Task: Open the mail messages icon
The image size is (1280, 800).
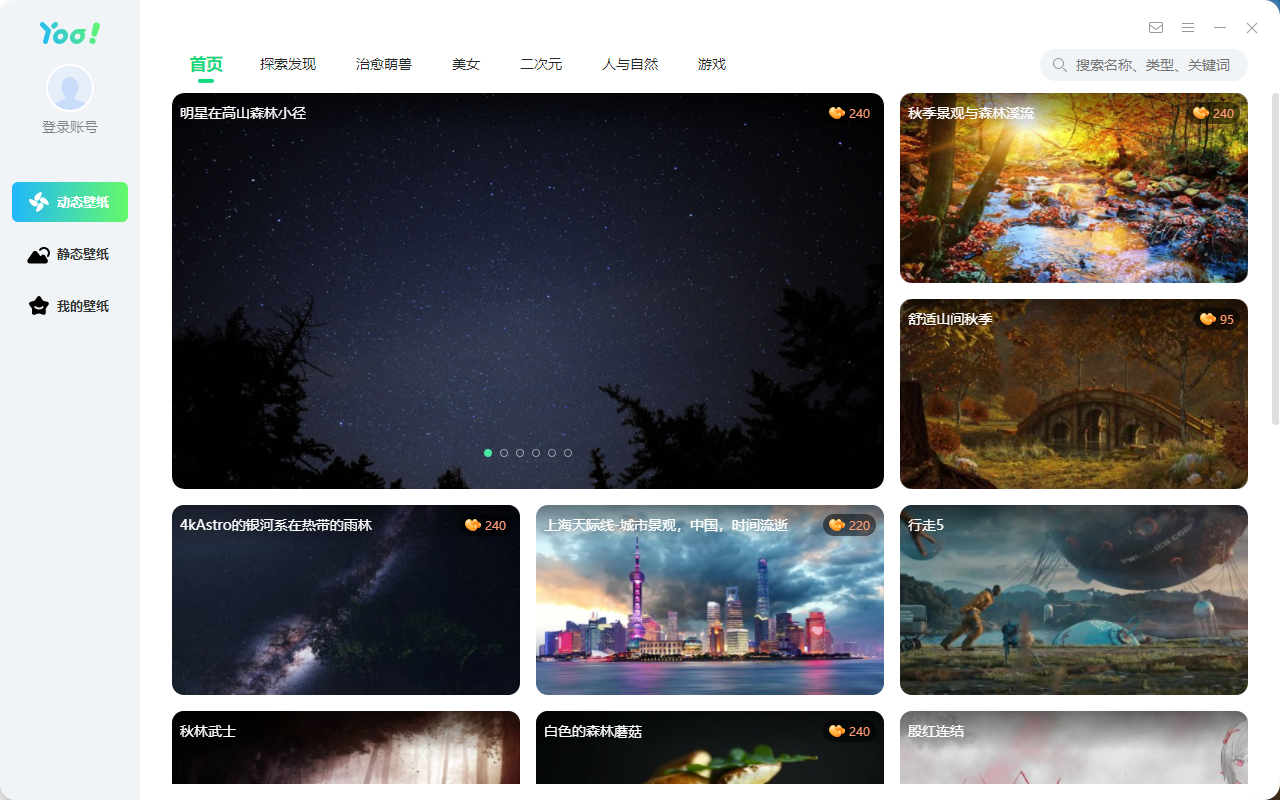Action: click(x=1156, y=28)
